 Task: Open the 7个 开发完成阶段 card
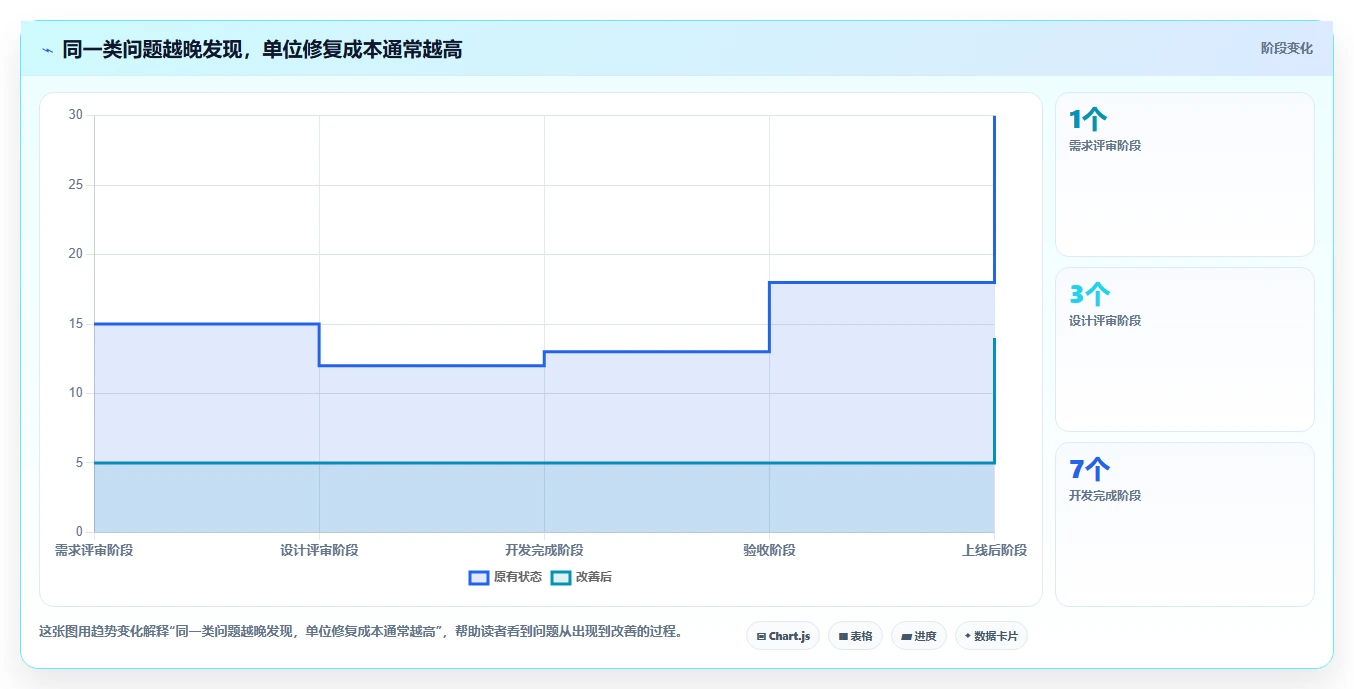click(x=1184, y=524)
